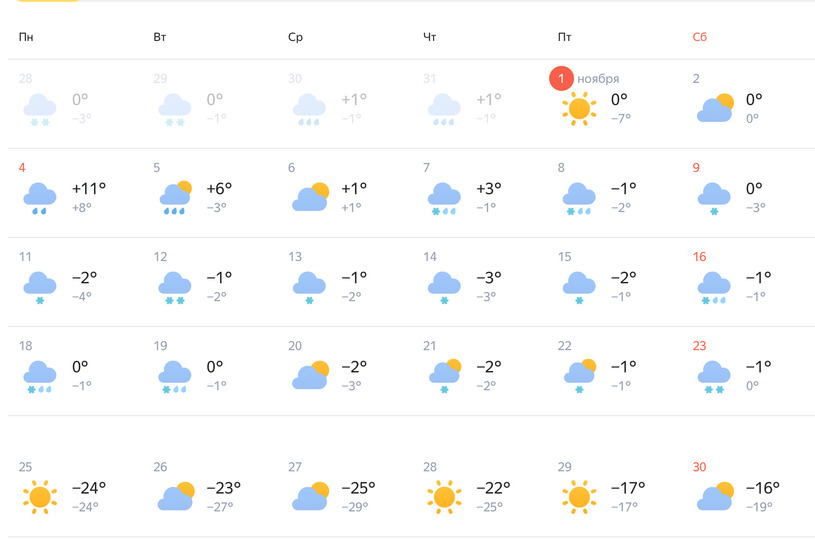
Task: Click the red circle date 1 marker
Action: tap(561, 78)
